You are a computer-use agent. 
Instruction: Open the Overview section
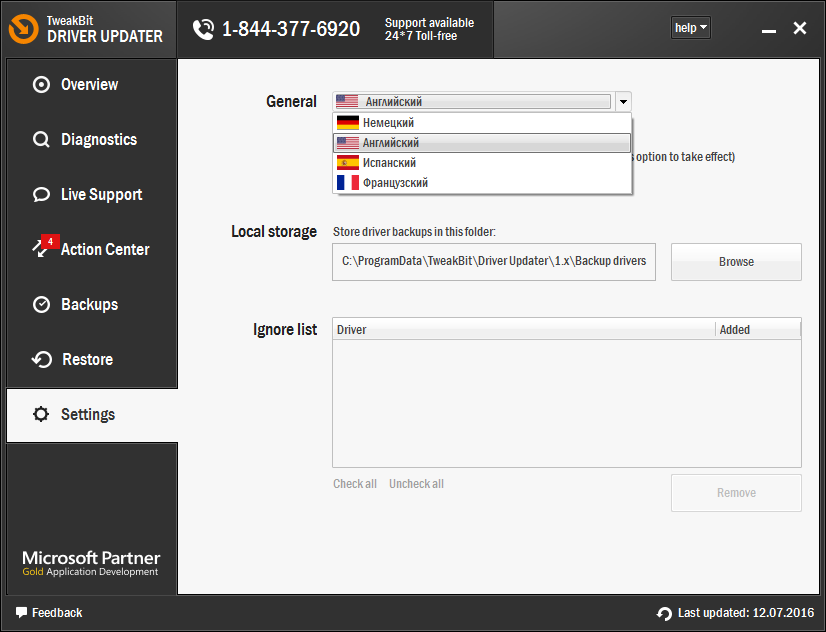tap(92, 84)
